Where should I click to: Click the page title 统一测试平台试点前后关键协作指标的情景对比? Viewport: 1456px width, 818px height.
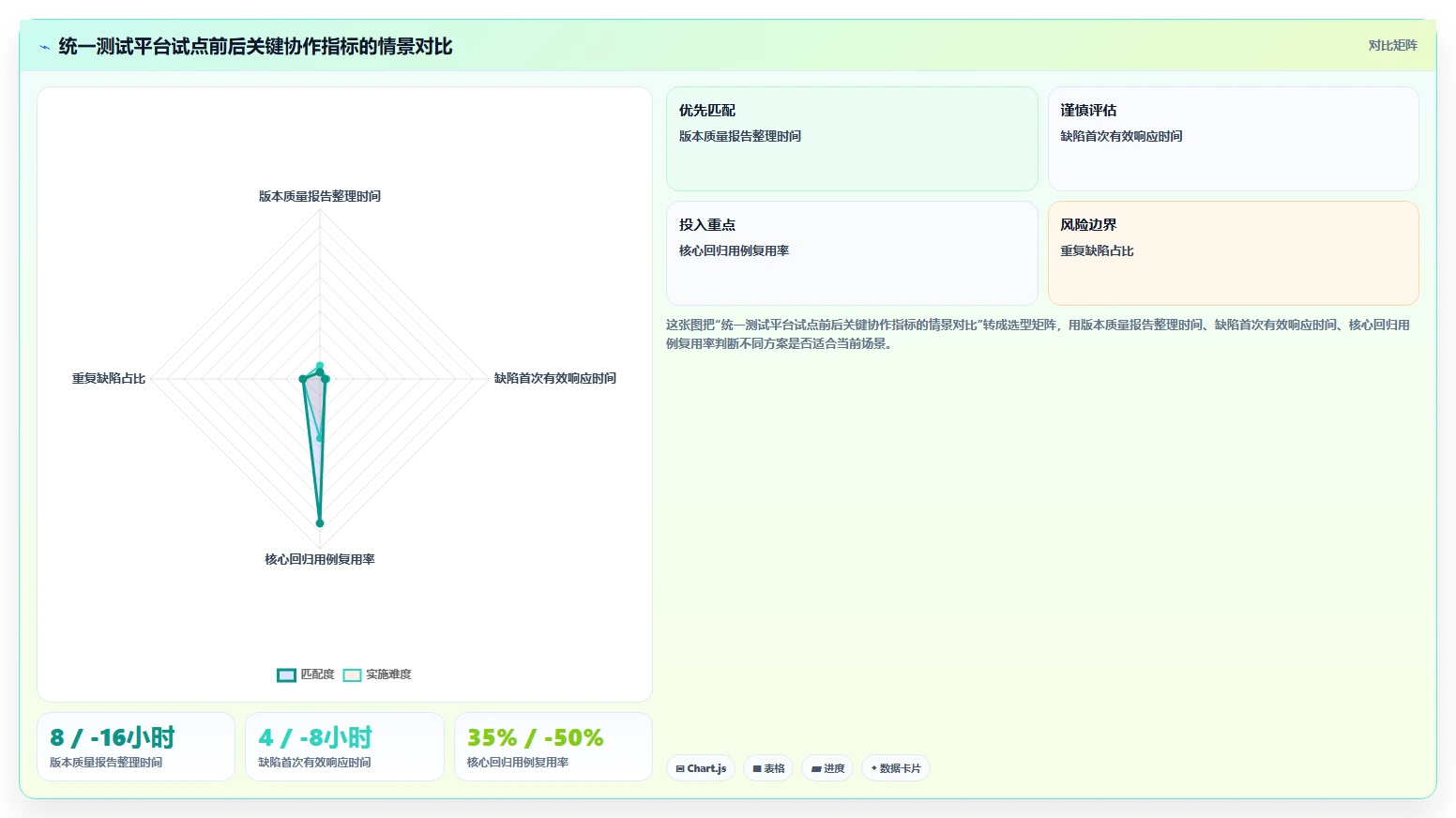[x=255, y=46]
